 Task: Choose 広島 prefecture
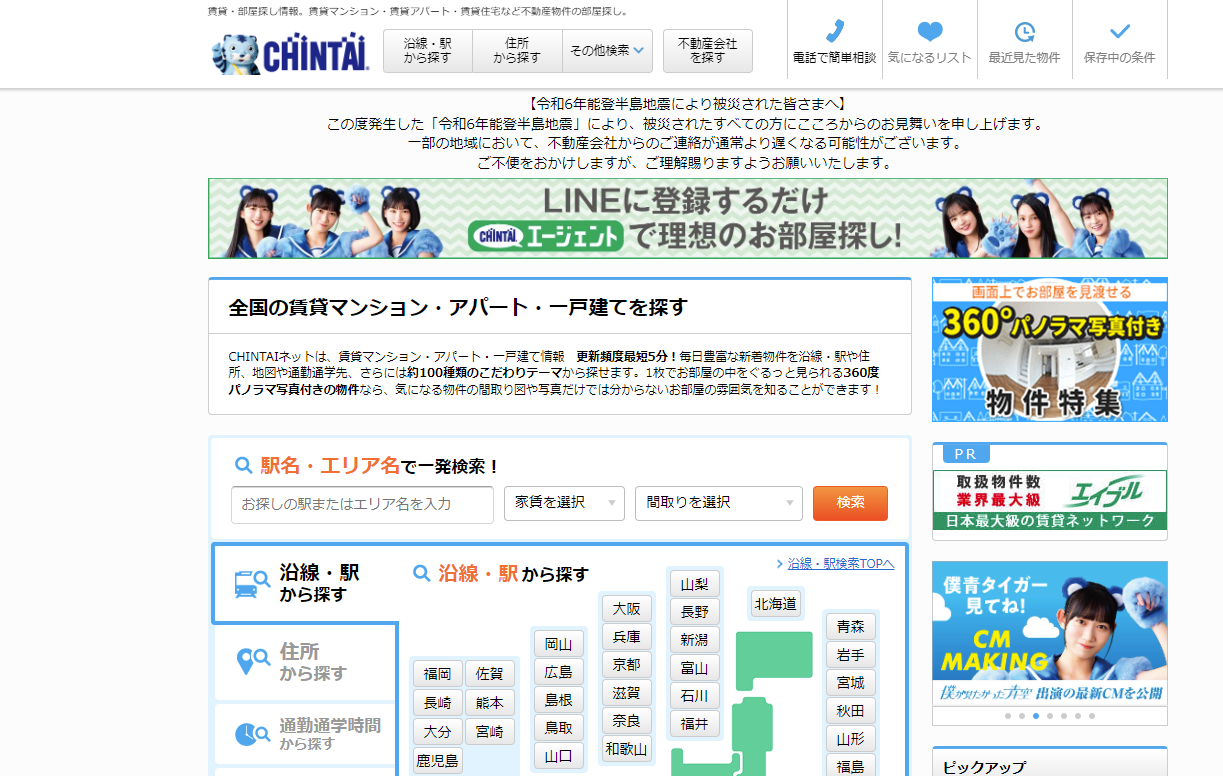(559, 672)
